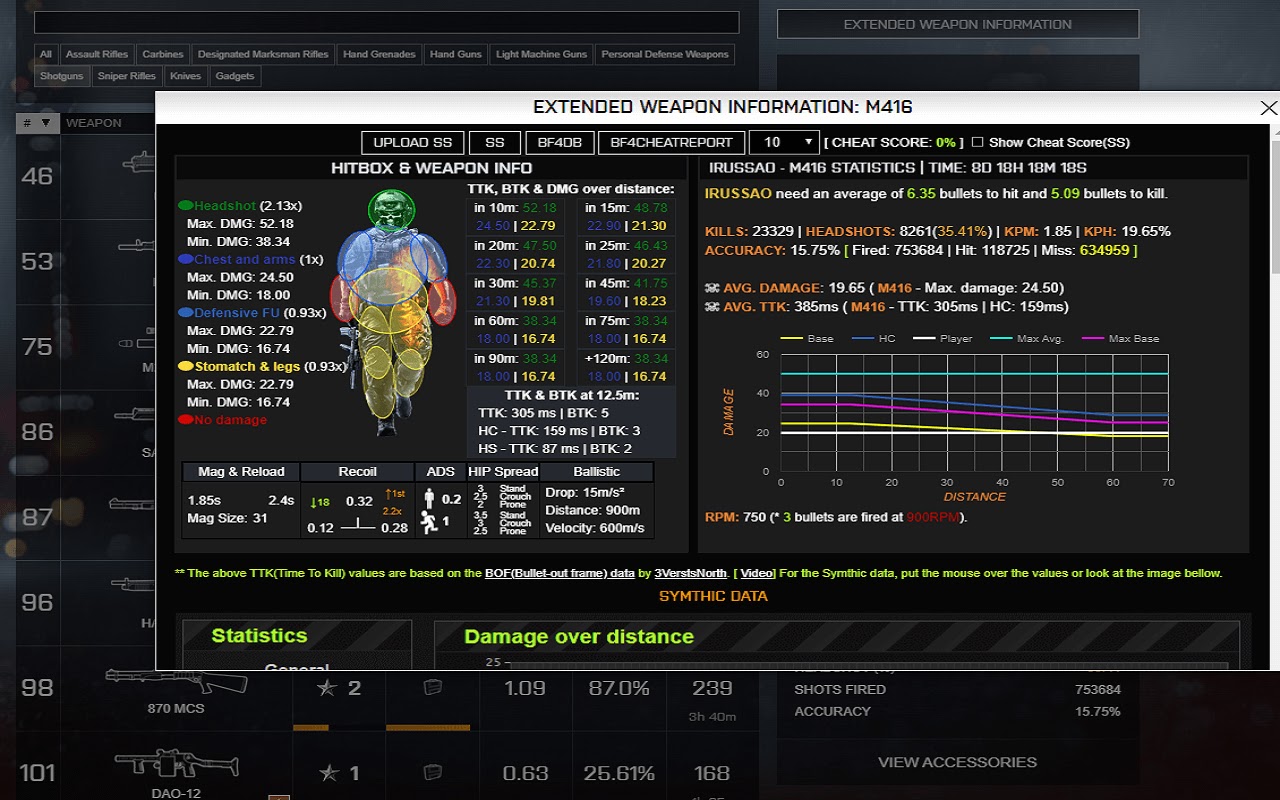Click the skull icon beside AVG. DAMAGE
This screenshot has width=1280, height=800.
712,289
